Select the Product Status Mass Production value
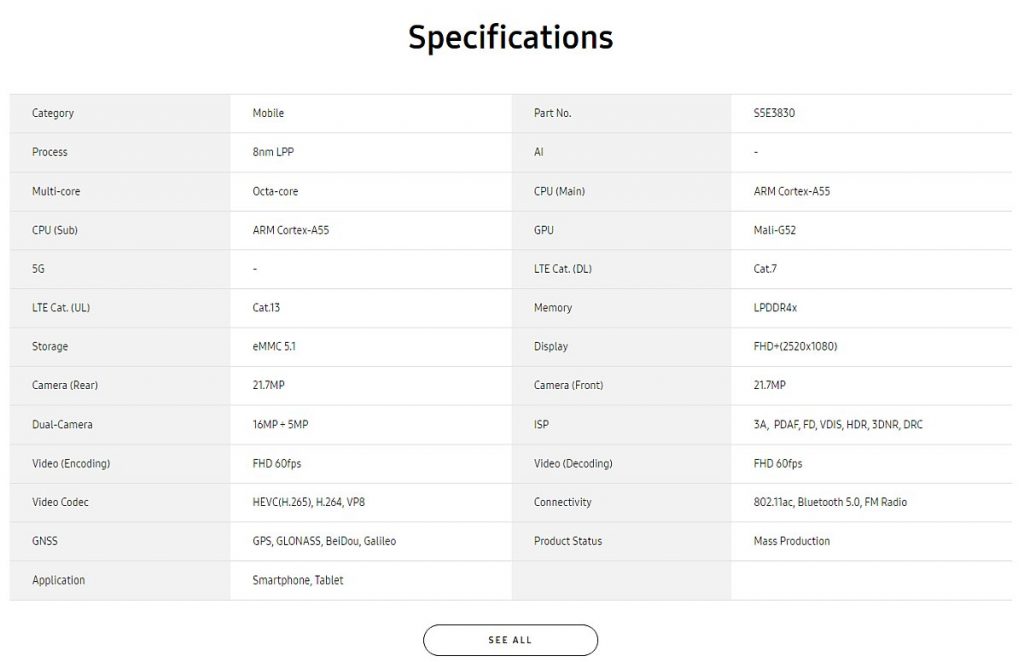This screenshot has height=662, width=1024. [x=792, y=541]
